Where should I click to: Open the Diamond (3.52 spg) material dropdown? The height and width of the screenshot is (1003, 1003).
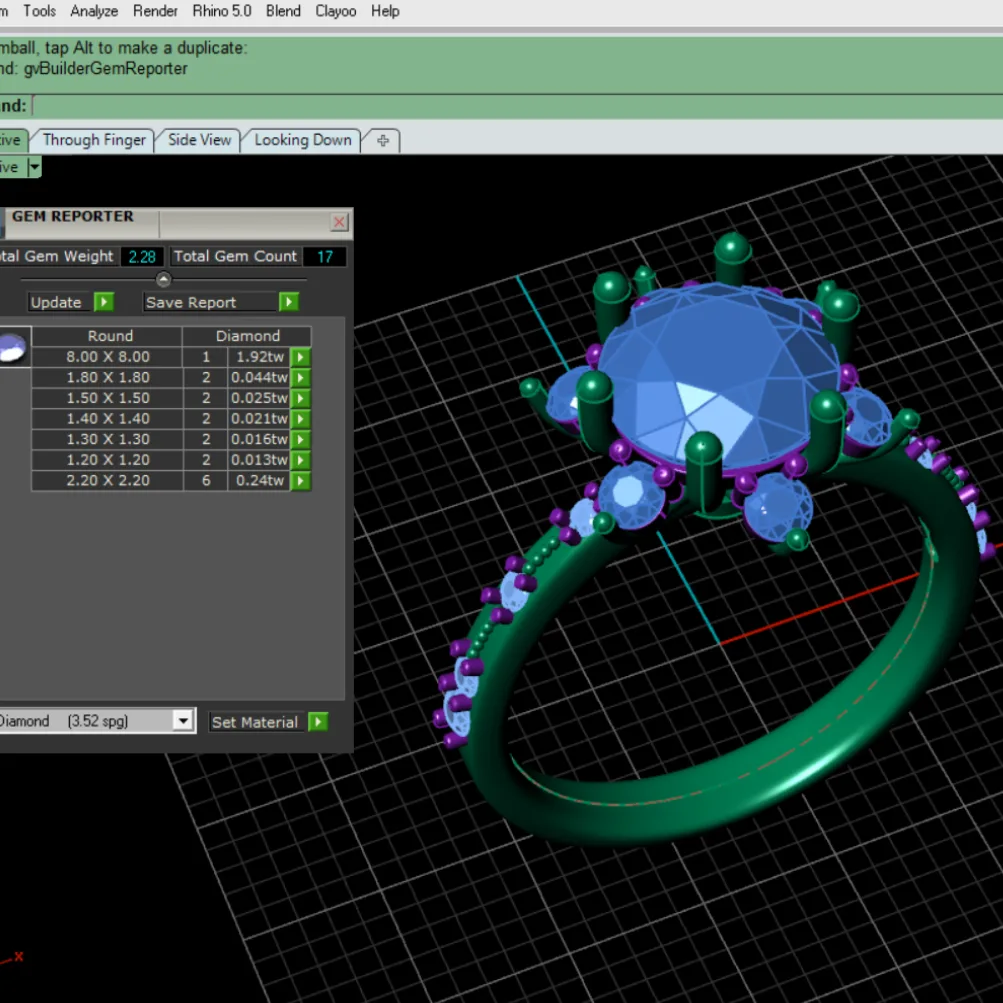pyautogui.click(x=183, y=721)
